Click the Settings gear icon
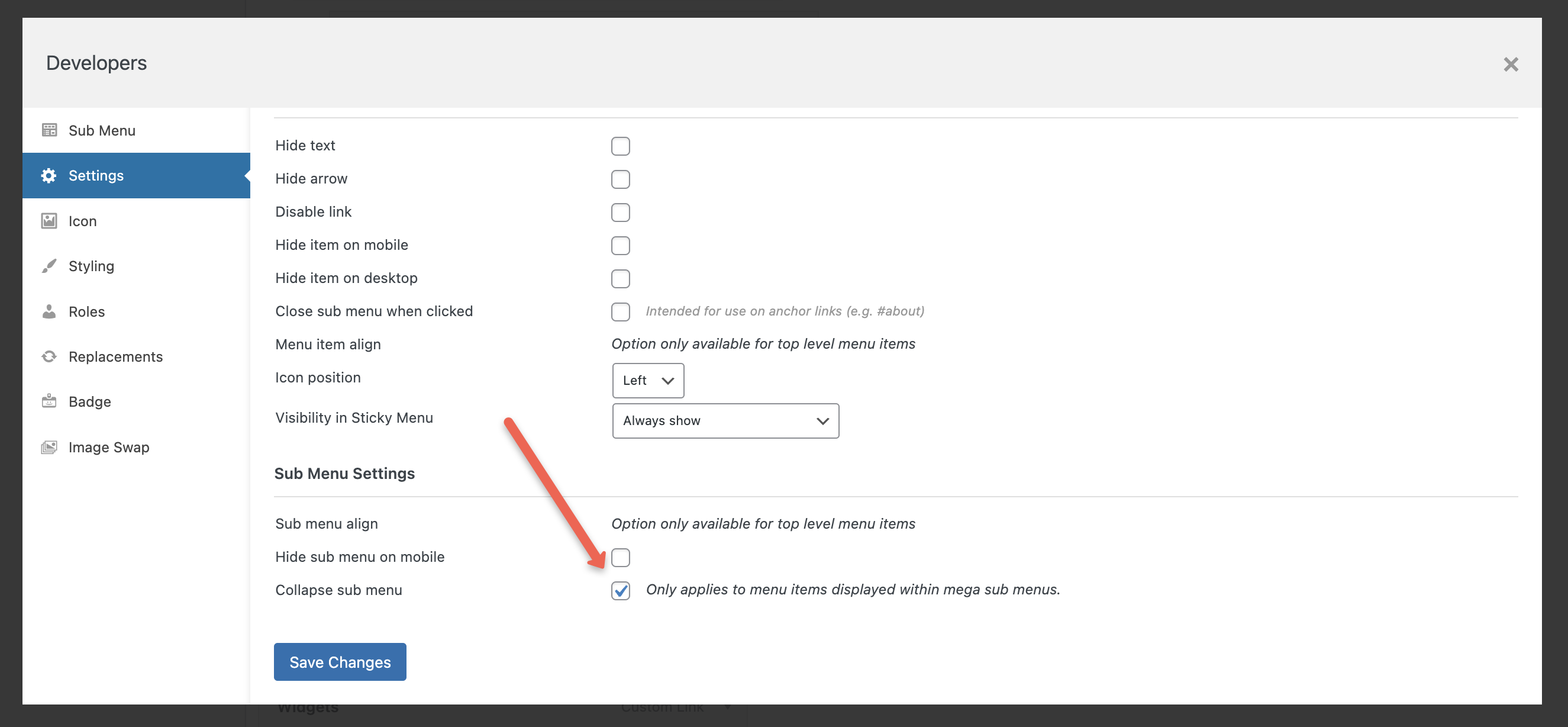 [x=49, y=175]
